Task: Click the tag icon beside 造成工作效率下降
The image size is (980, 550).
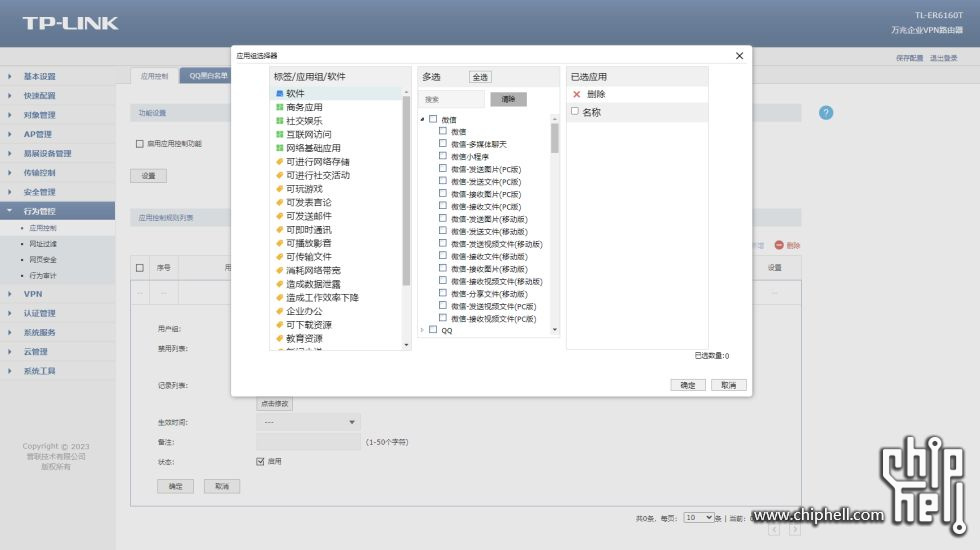Action: [x=279, y=298]
